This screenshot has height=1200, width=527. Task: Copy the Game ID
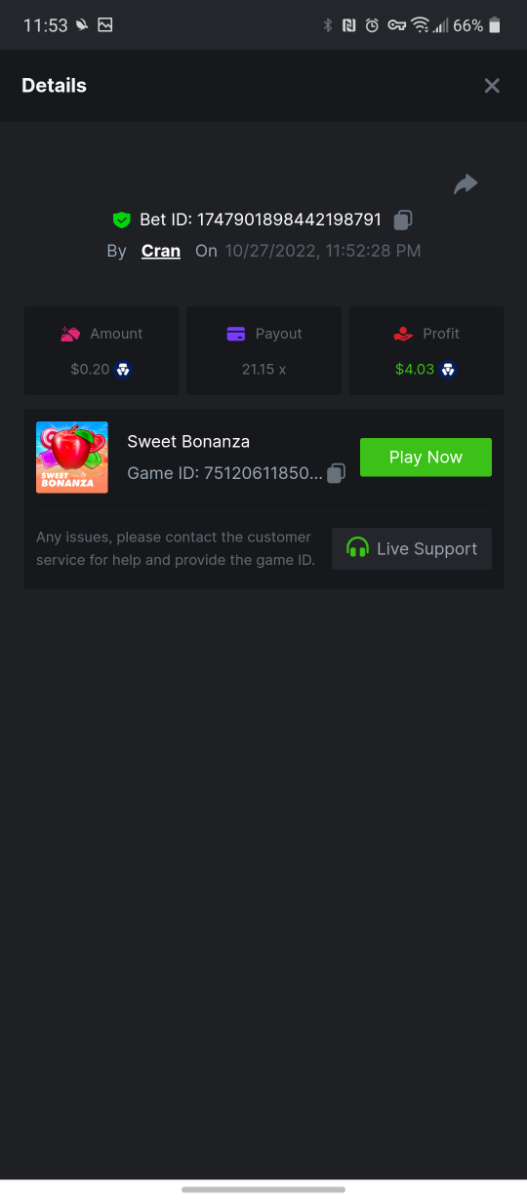tap(337, 472)
